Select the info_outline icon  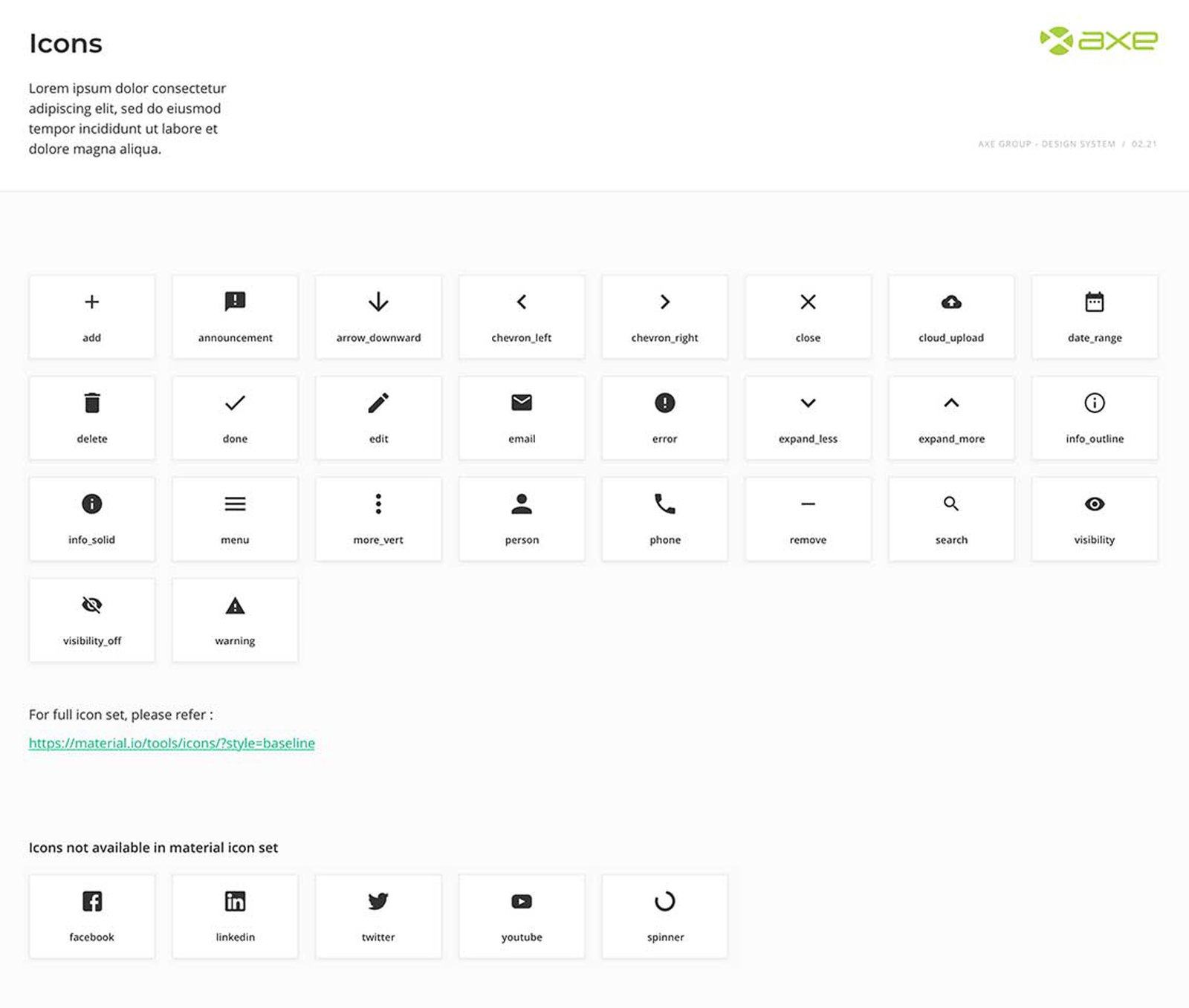pyautogui.click(x=1095, y=403)
